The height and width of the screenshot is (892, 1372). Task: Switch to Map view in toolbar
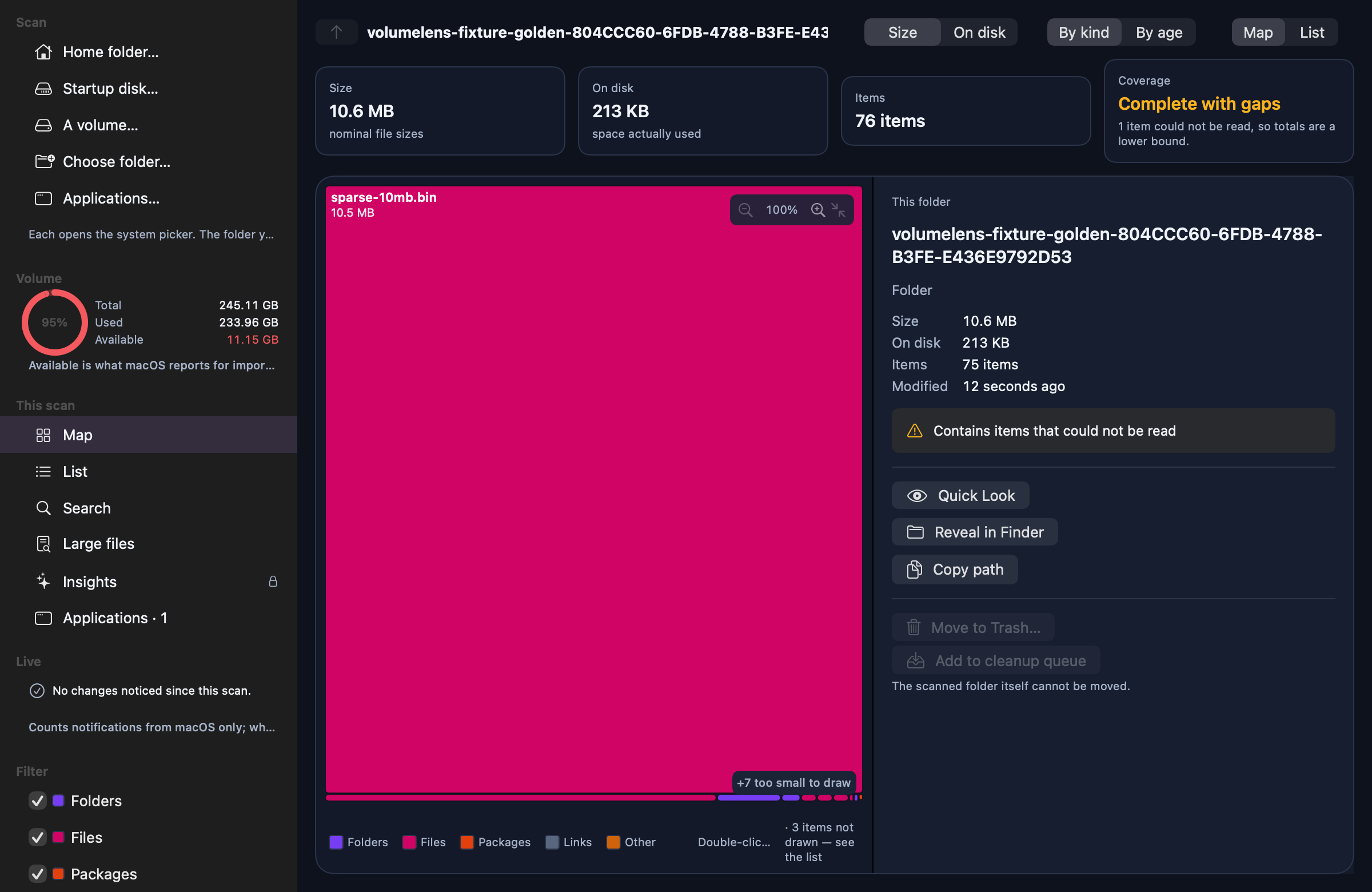pyautogui.click(x=1258, y=32)
